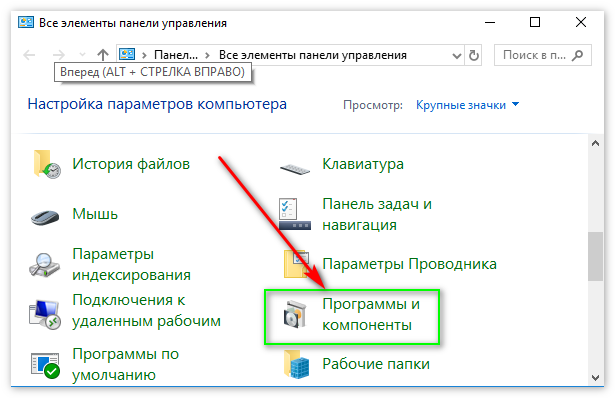The width and height of the screenshot is (615, 398).
Task: Open the recent locations dropdown arrow
Action: pyautogui.click(x=82, y=55)
